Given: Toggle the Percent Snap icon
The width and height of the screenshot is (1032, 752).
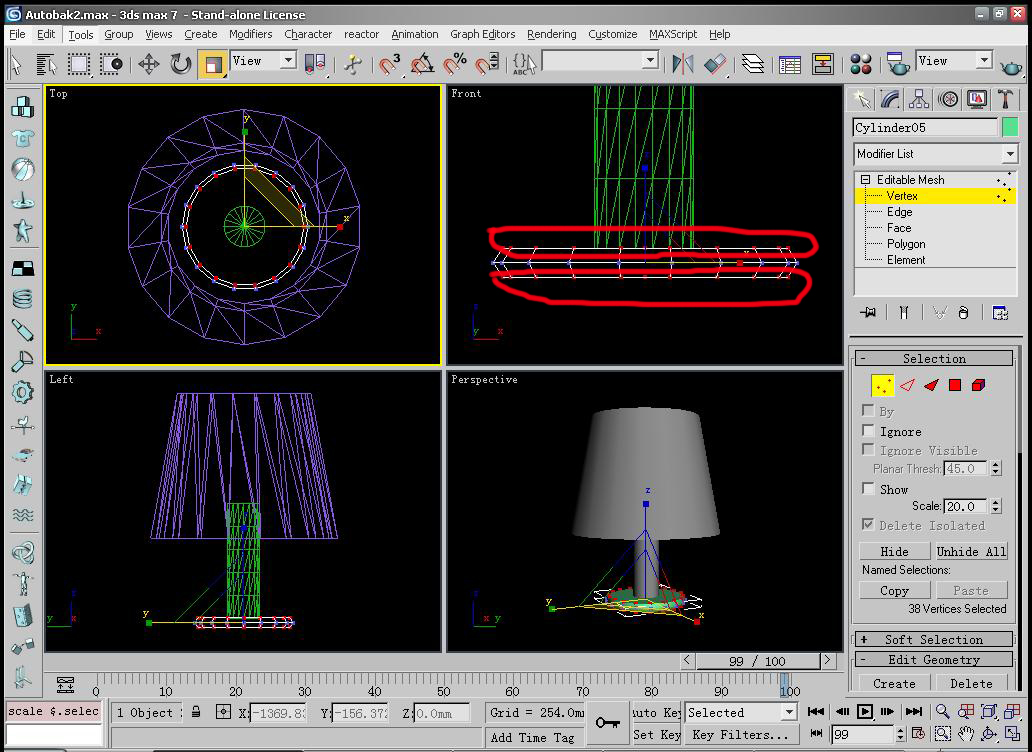Looking at the screenshot, I should pyautogui.click(x=454, y=64).
